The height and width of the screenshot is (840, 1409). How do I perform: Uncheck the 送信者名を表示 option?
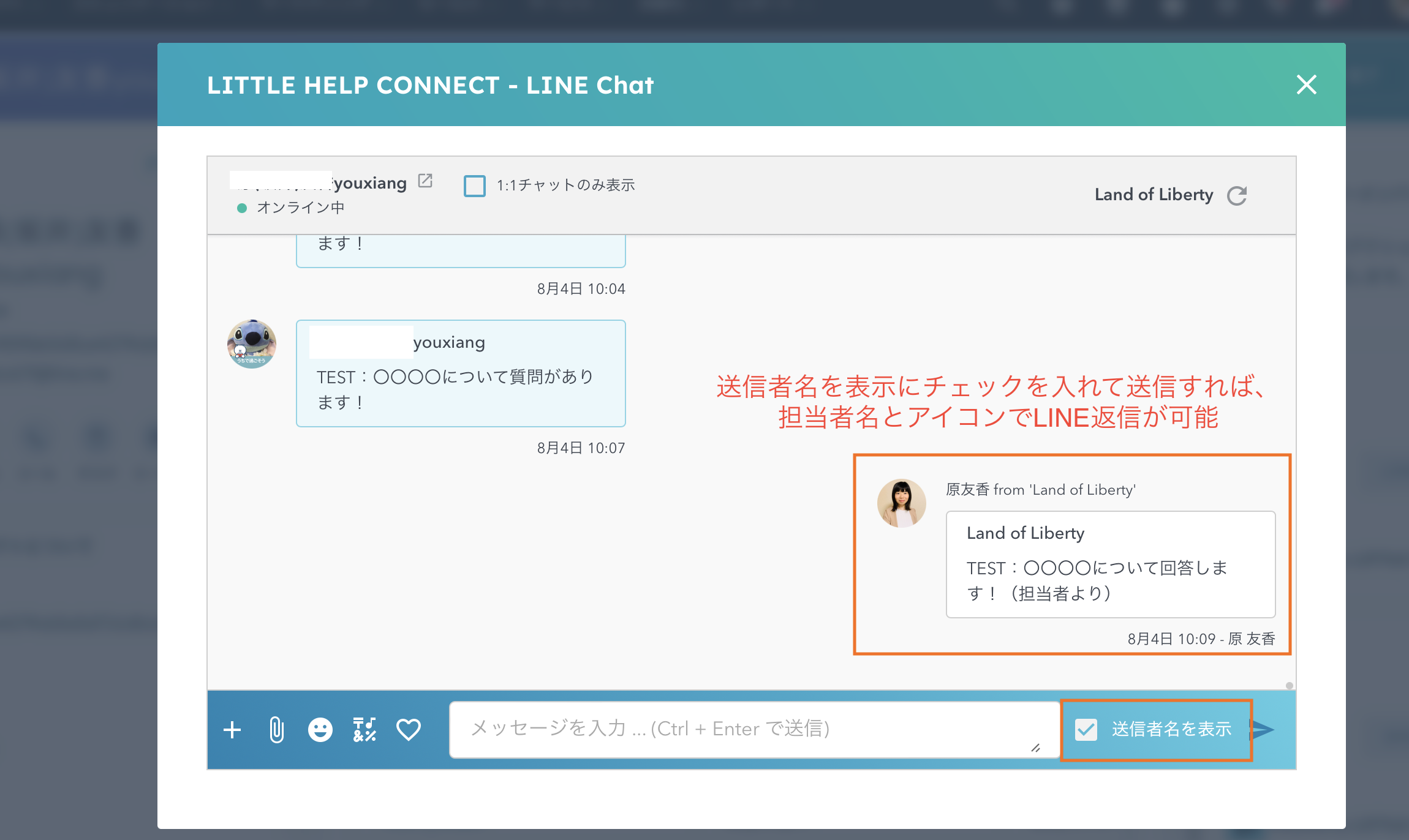(1086, 729)
